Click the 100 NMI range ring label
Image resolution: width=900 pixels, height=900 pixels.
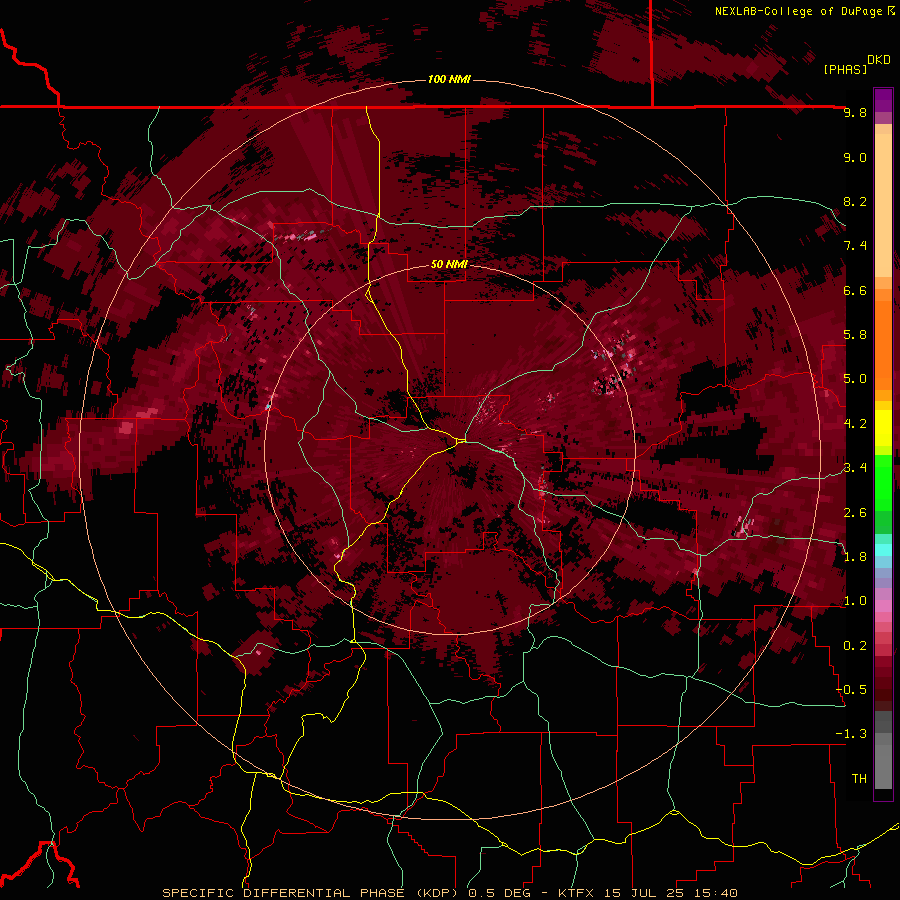click(449, 79)
